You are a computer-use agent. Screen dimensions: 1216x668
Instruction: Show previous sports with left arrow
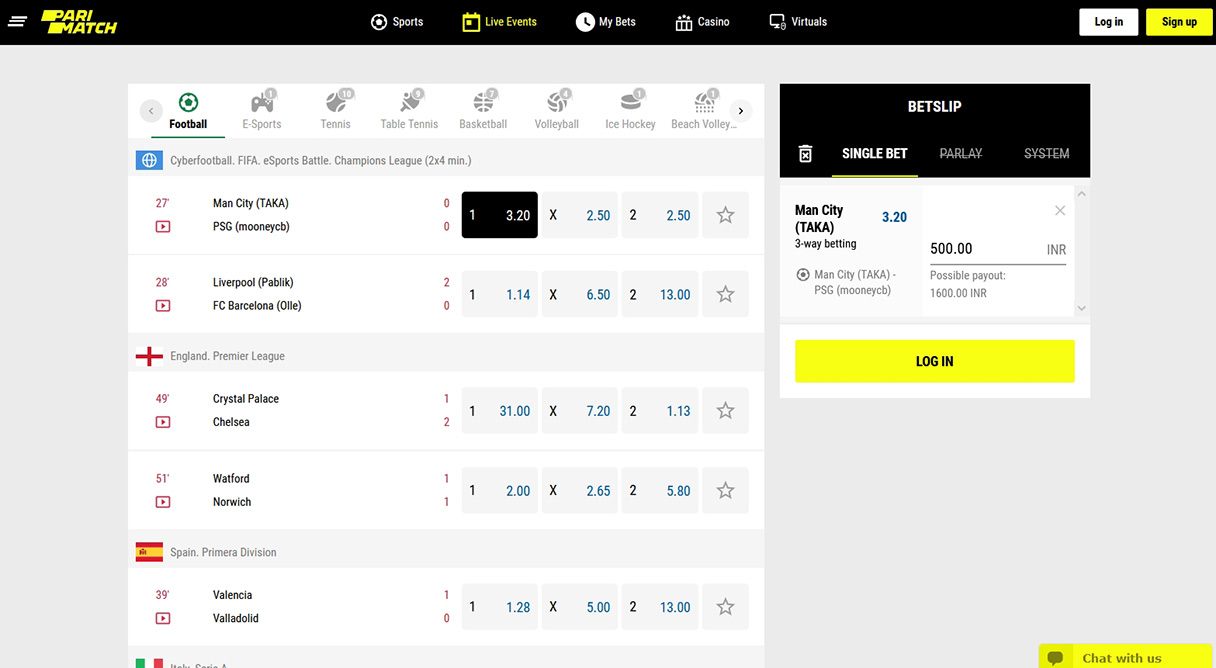(151, 111)
